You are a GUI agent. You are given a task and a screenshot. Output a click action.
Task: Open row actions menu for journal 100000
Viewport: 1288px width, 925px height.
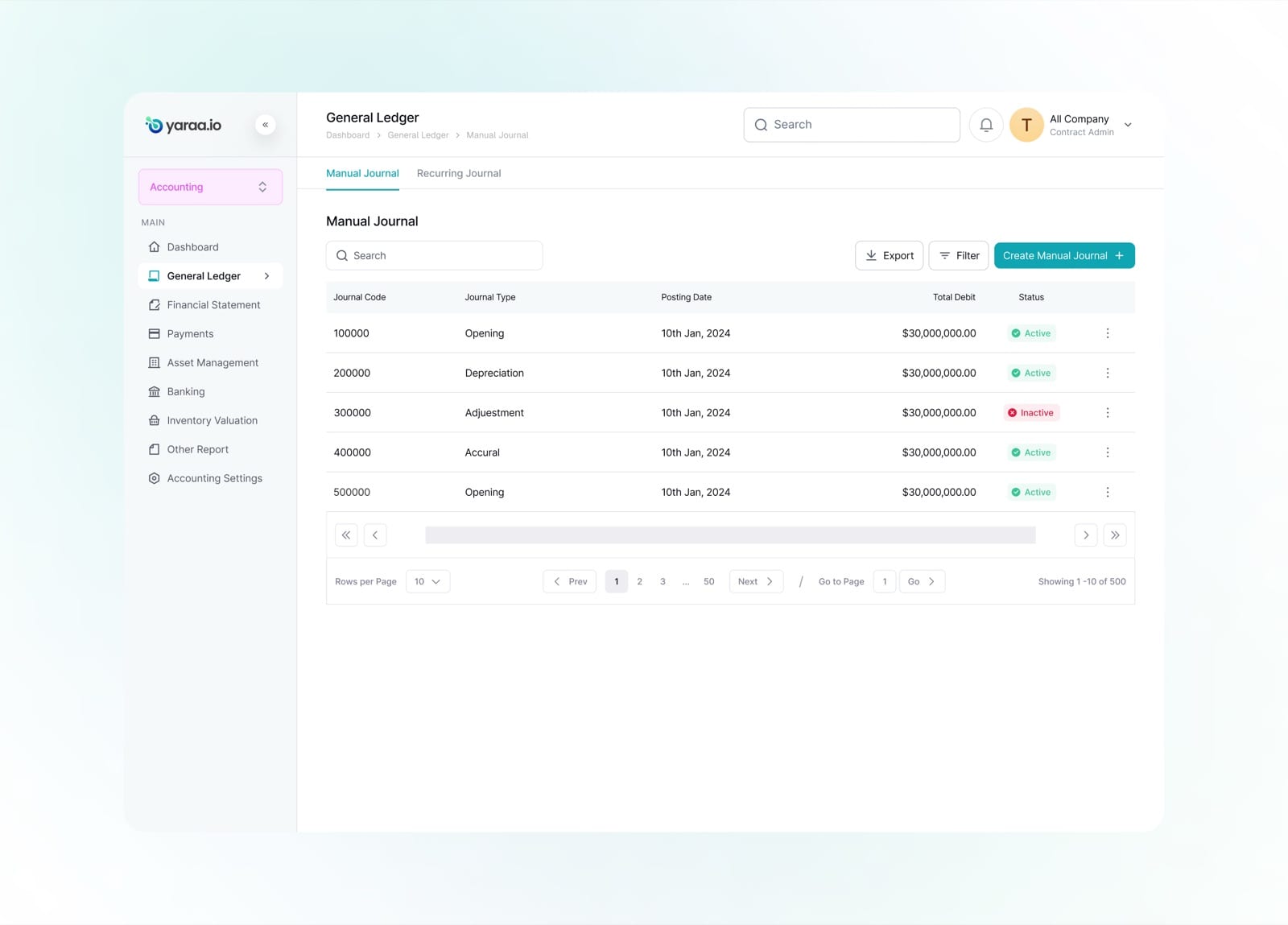[1108, 333]
